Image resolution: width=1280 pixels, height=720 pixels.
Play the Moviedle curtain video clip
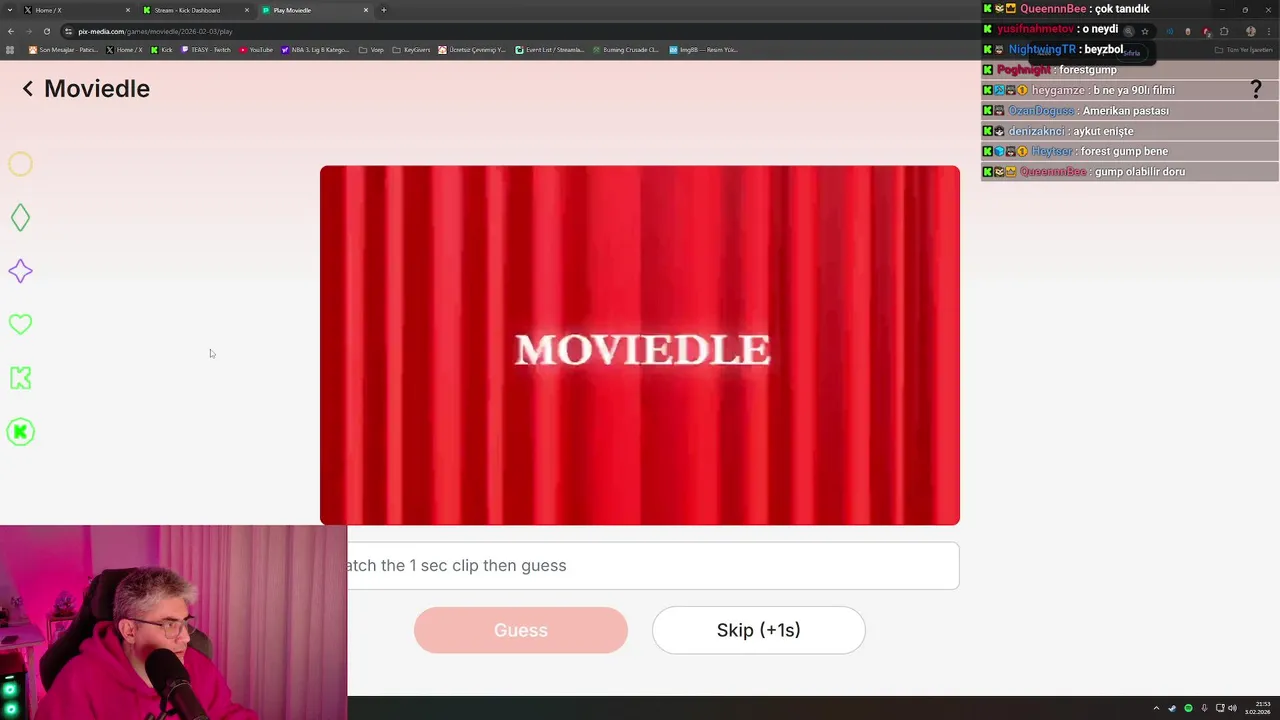(x=640, y=345)
